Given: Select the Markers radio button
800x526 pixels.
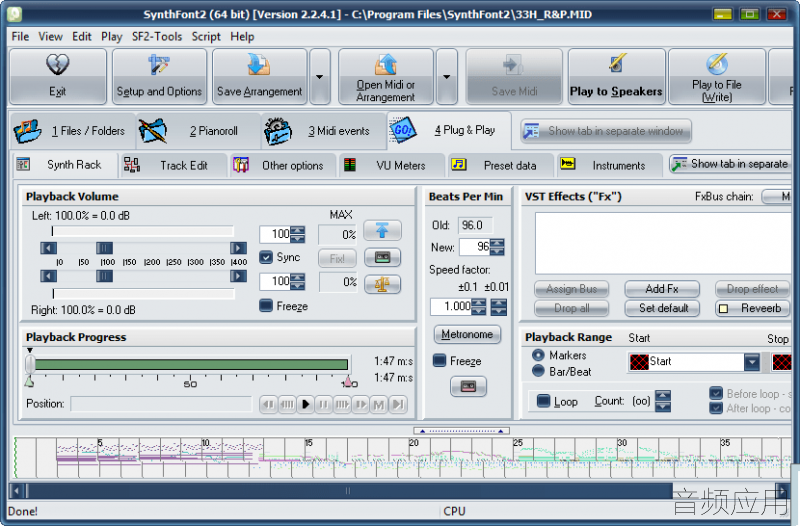Looking at the screenshot, I should click(538, 355).
